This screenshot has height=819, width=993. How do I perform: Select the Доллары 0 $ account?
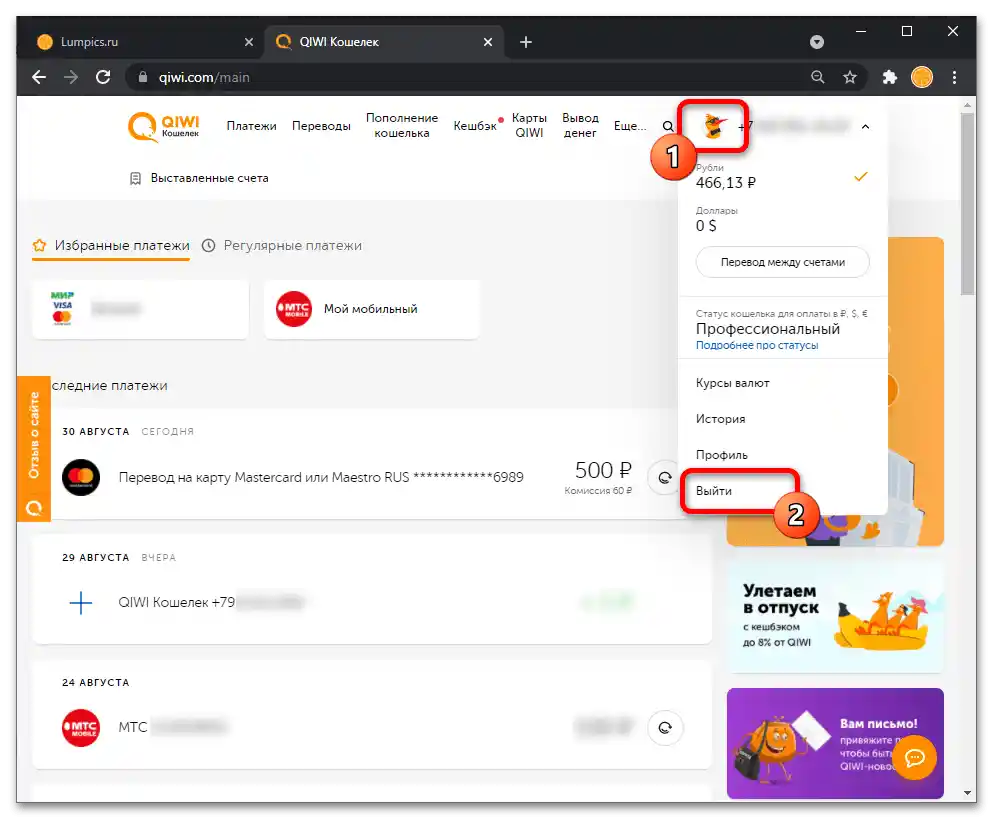click(782, 220)
